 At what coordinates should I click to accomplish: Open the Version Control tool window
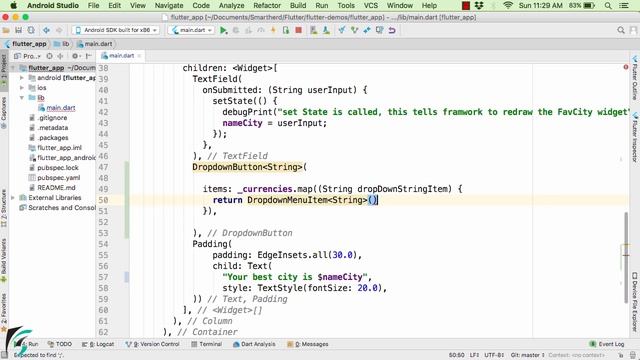152,344
